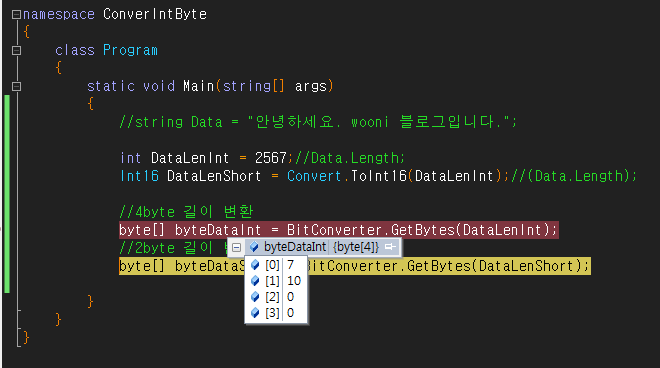Click the yellow current statement line
This screenshot has height=368, width=660.
(355, 266)
